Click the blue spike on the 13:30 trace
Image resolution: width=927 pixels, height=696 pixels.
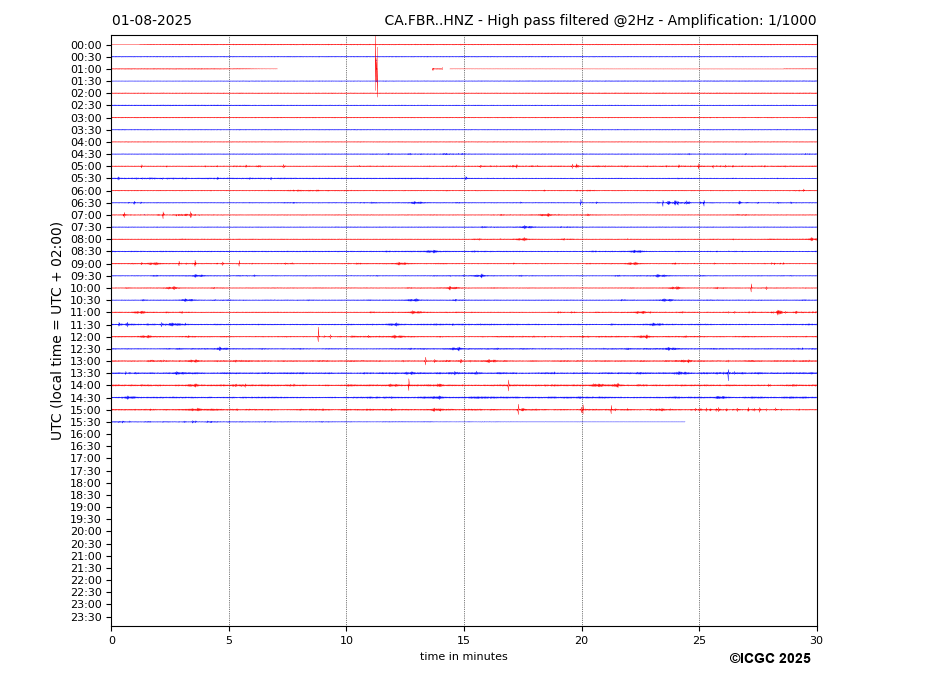point(728,374)
